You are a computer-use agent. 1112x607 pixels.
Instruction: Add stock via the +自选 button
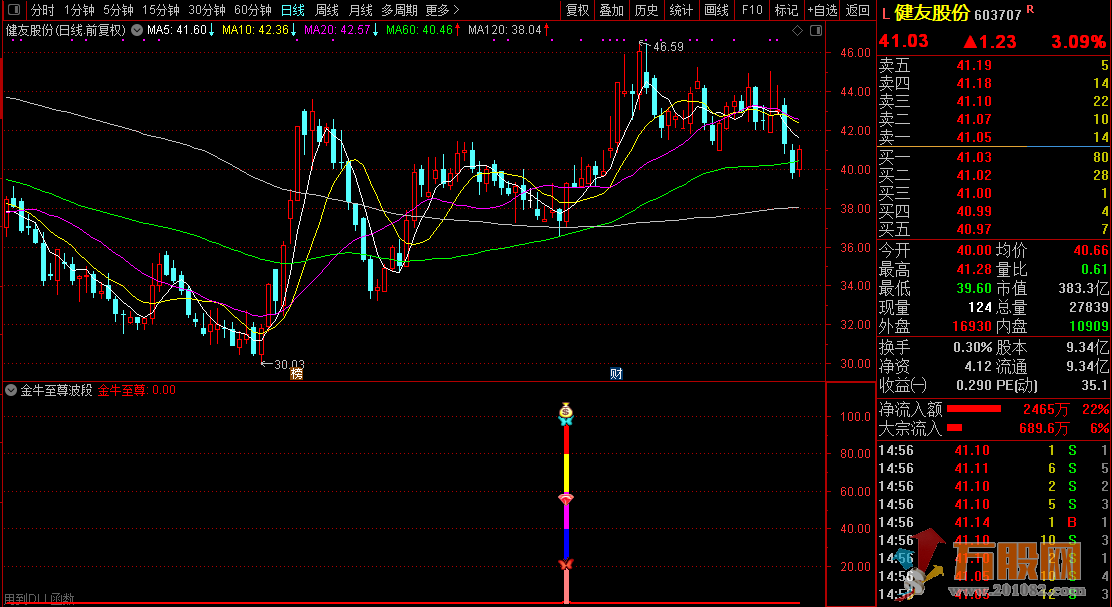821,10
